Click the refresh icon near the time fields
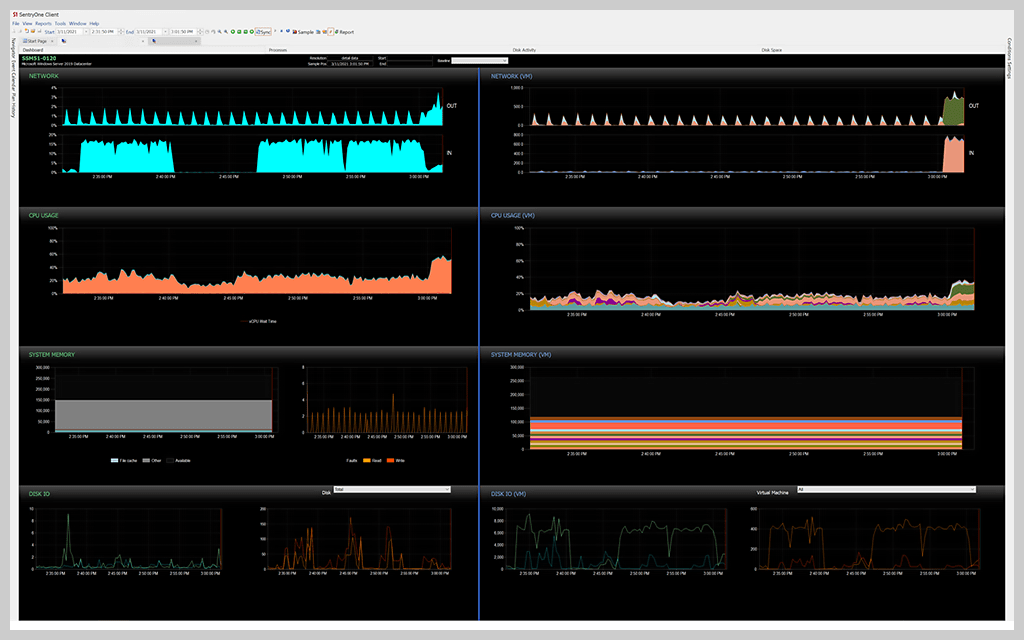The height and width of the screenshot is (640, 1024). point(207,31)
